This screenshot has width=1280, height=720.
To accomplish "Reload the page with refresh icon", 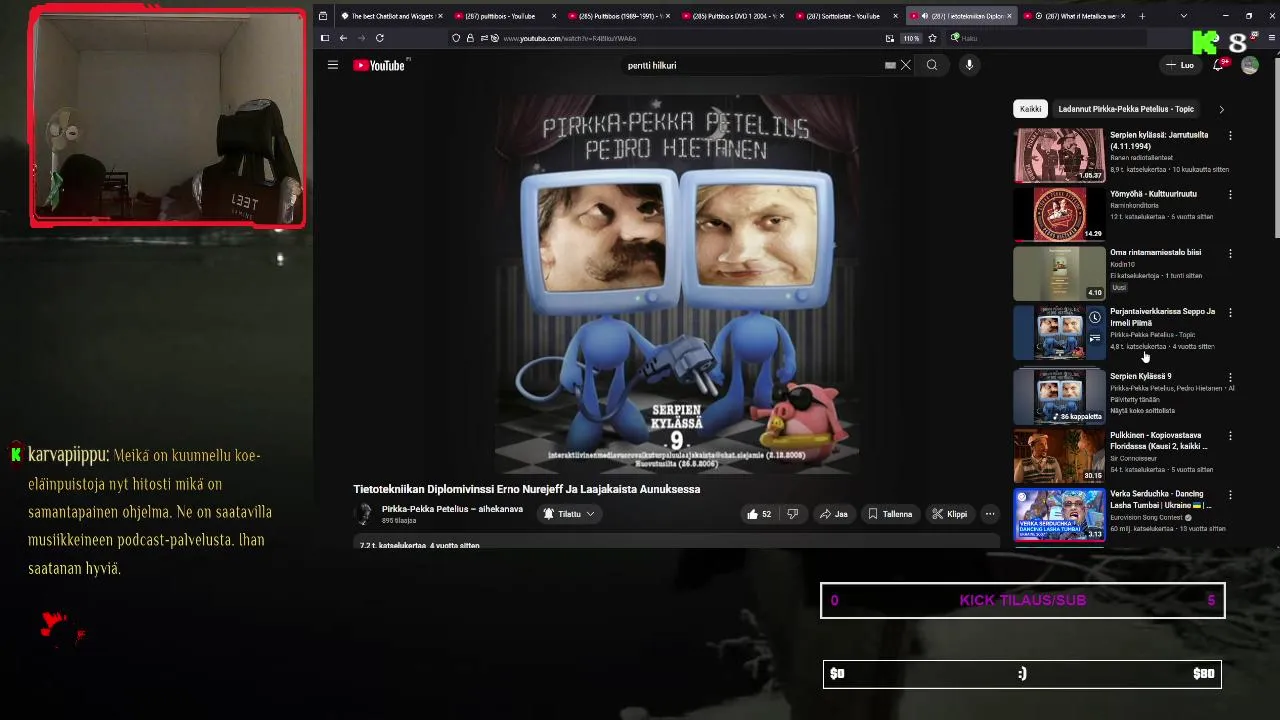I will point(380,38).
